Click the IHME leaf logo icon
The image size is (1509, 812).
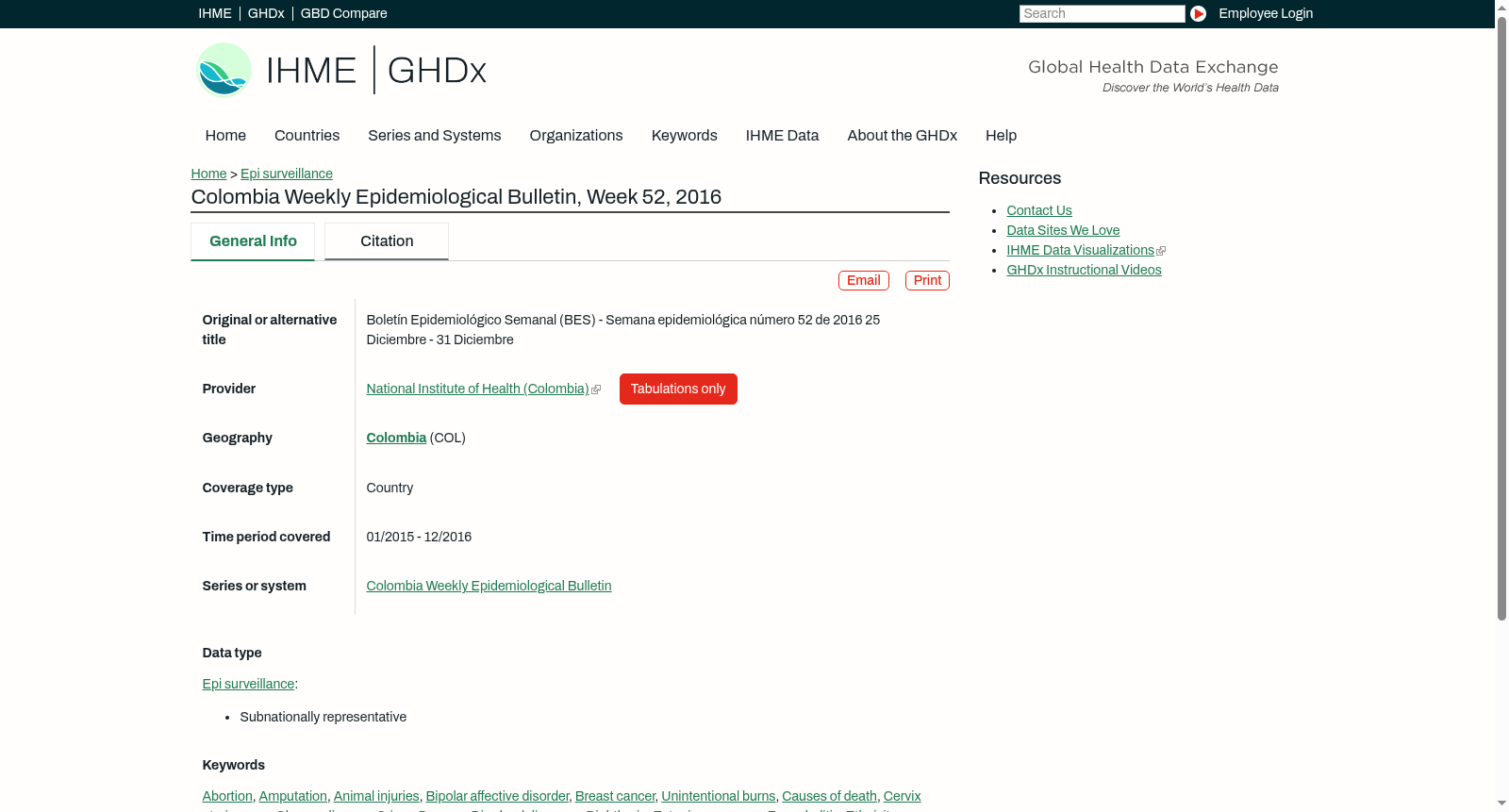point(224,70)
